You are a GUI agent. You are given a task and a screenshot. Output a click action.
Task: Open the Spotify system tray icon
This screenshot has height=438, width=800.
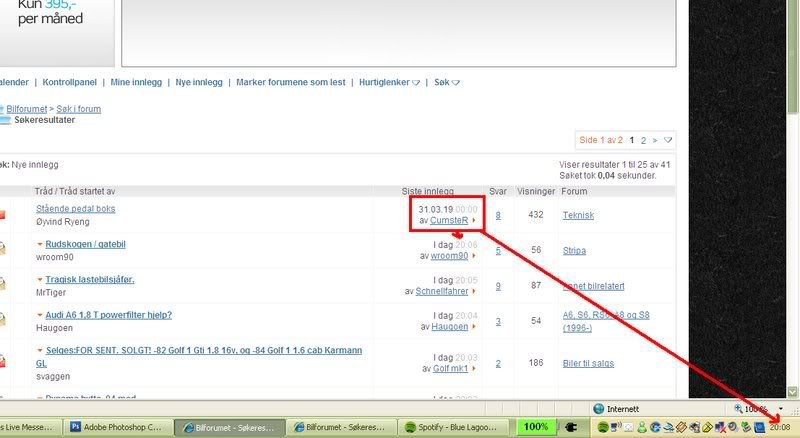tap(603, 427)
